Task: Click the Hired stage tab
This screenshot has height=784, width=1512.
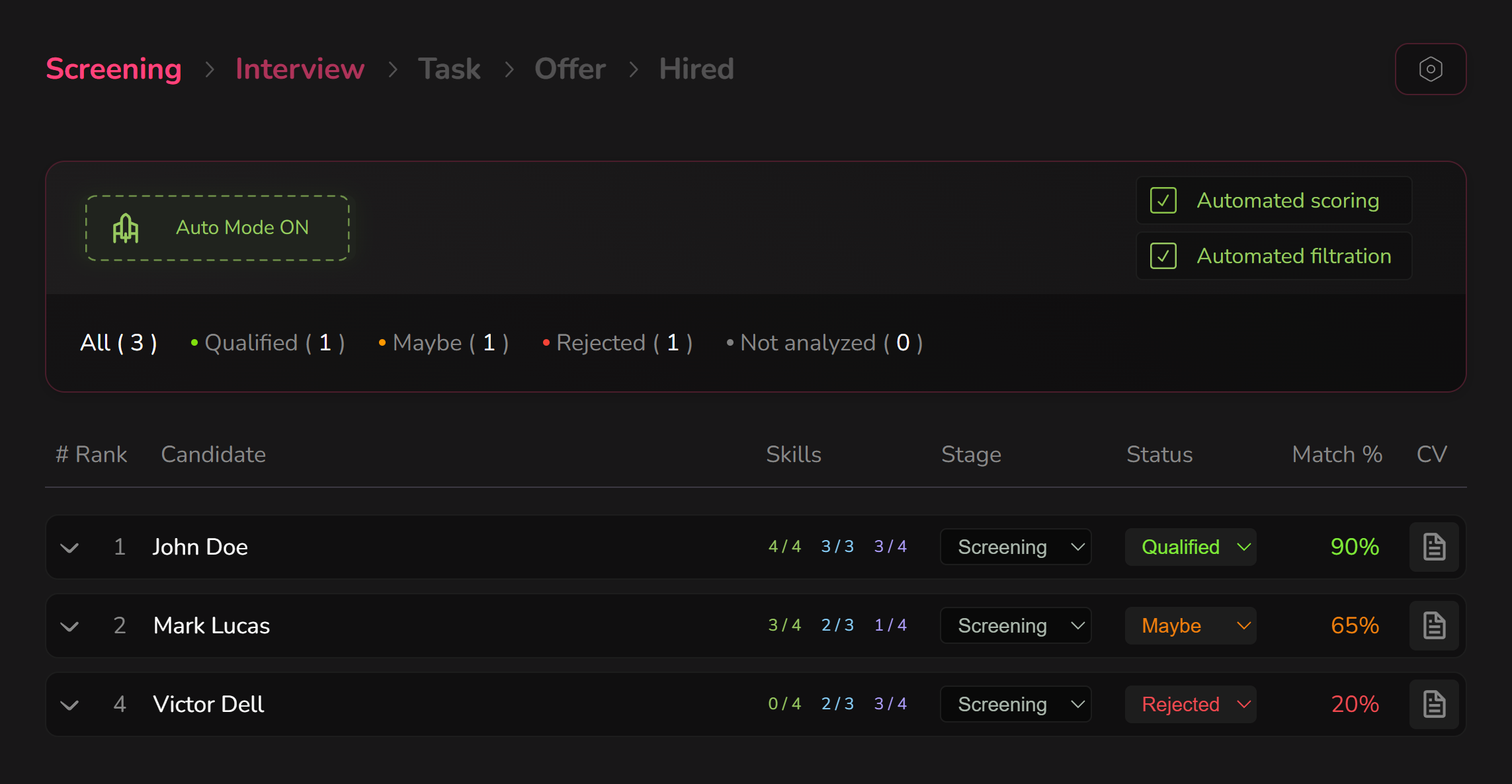Action: pyautogui.click(x=696, y=69)
